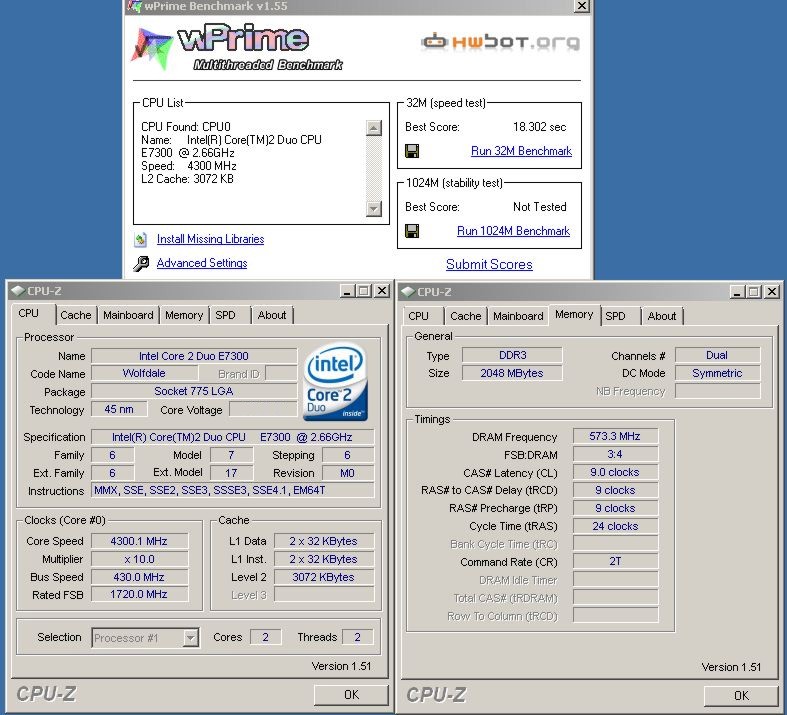This screenshot has width=787, height=715.
Task: Click the wPrime title bar app icon
Action: click(135, 6)
